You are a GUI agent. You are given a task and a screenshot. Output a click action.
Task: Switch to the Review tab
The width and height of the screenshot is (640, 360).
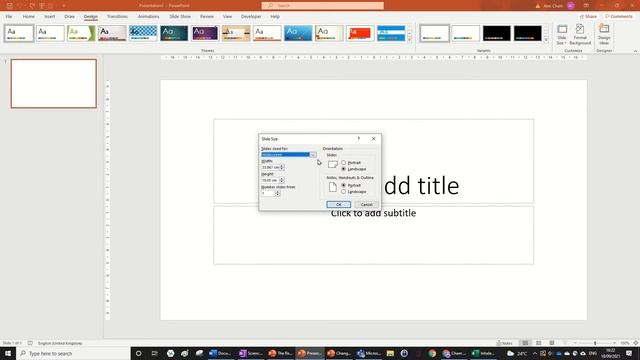coord(207,16)
